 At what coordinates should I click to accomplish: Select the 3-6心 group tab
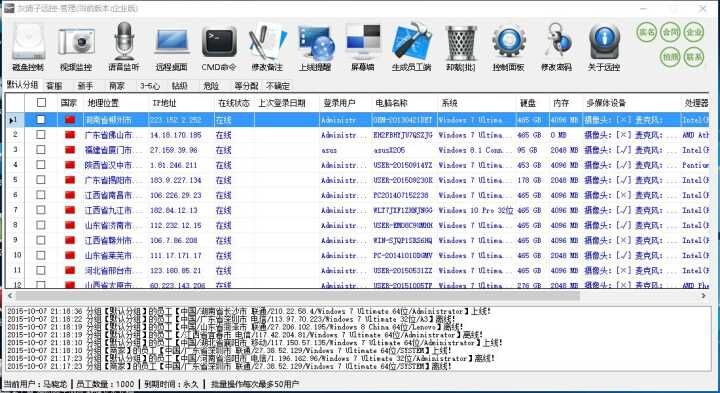(x=150, y=86)
